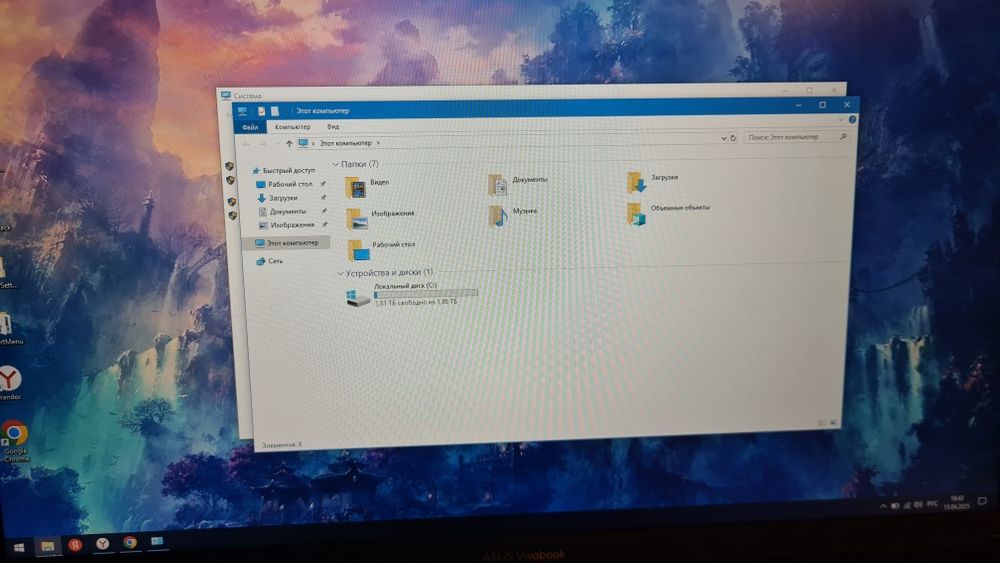Screen dimensions: 1000x563
Task: Click the Поиск: Этот компьютер search field
Action: pyautogui.click(x=797, y=136)
